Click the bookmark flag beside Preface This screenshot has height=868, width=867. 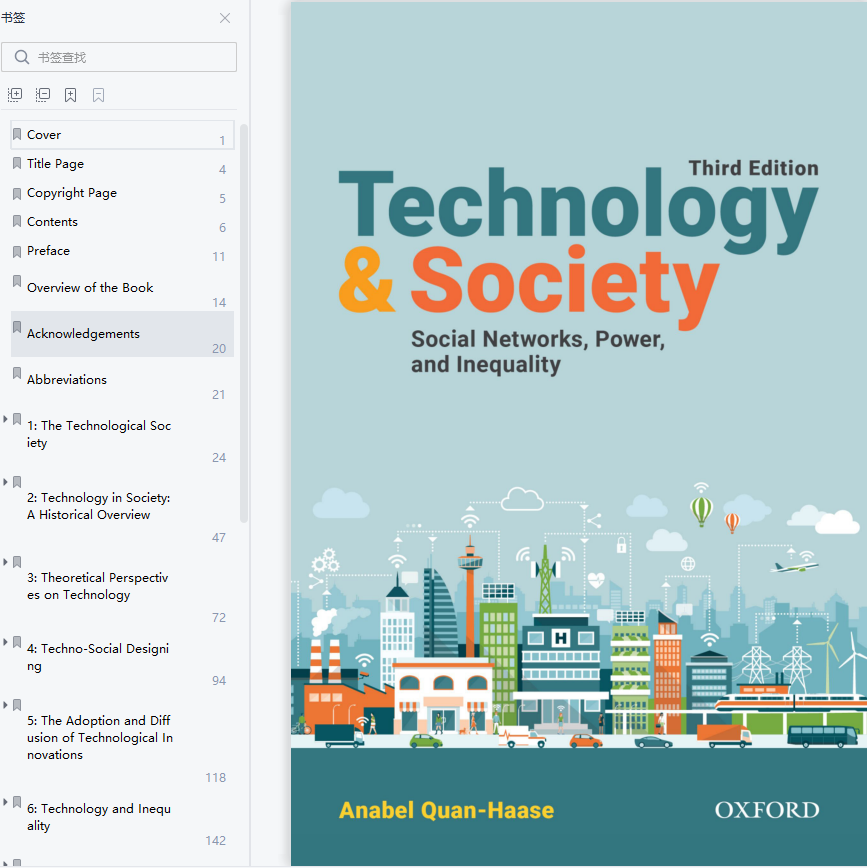click(17, 252)
